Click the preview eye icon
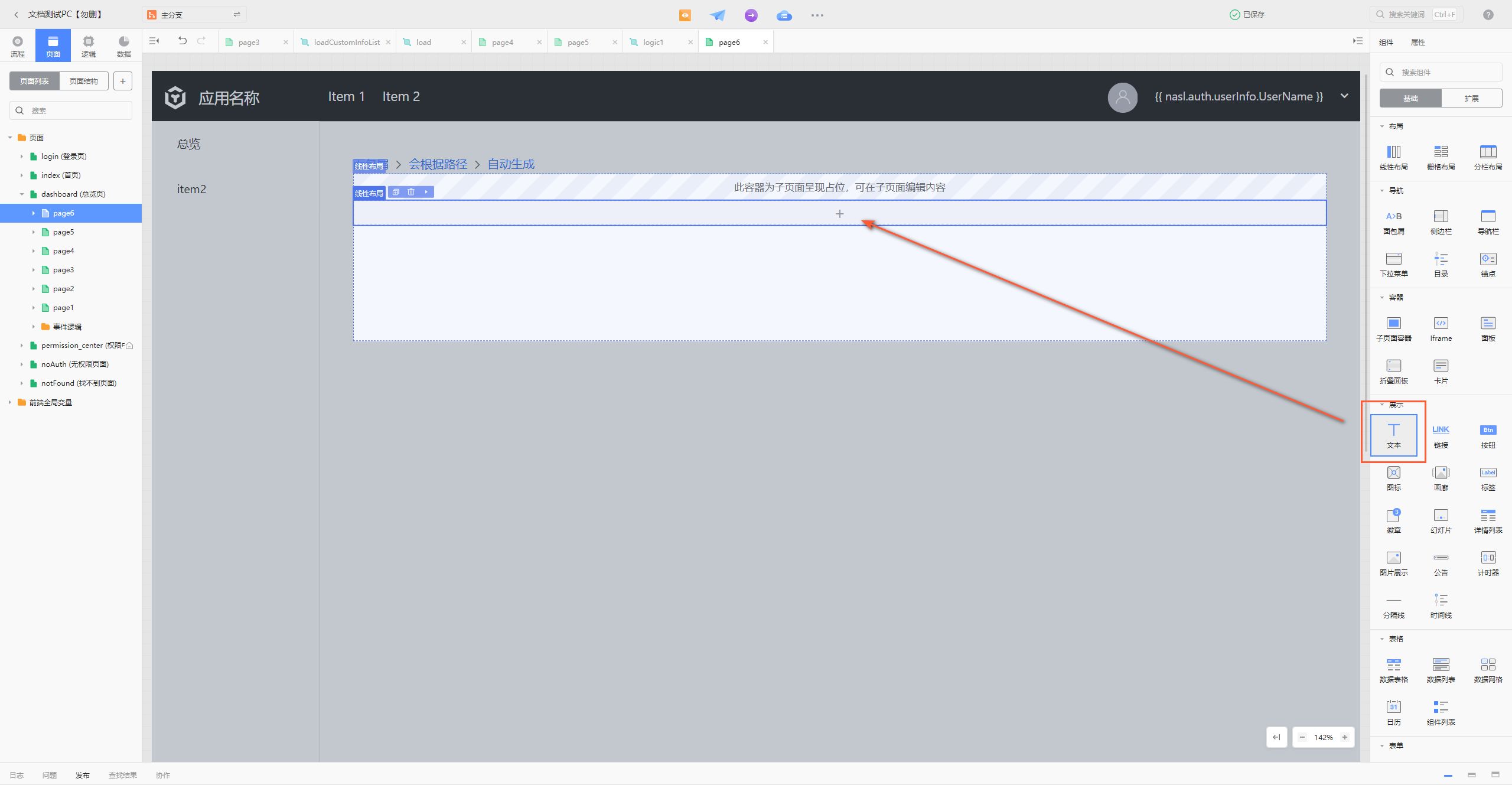 coord(685,15)
